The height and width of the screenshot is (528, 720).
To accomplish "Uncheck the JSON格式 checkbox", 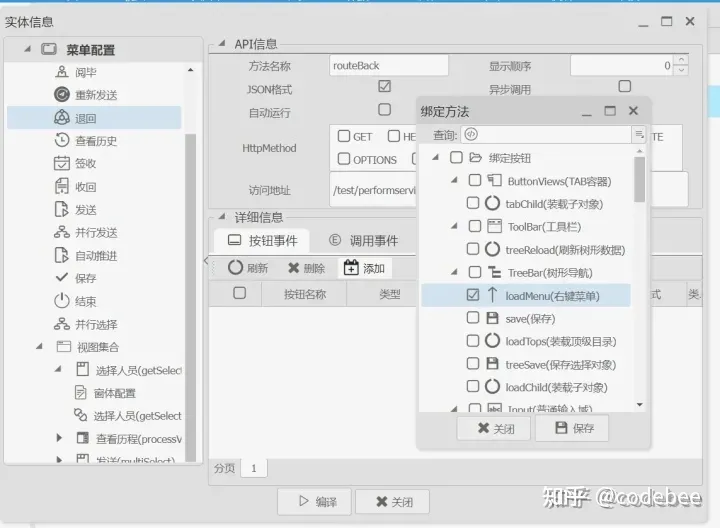I will (x=384, y=86).
